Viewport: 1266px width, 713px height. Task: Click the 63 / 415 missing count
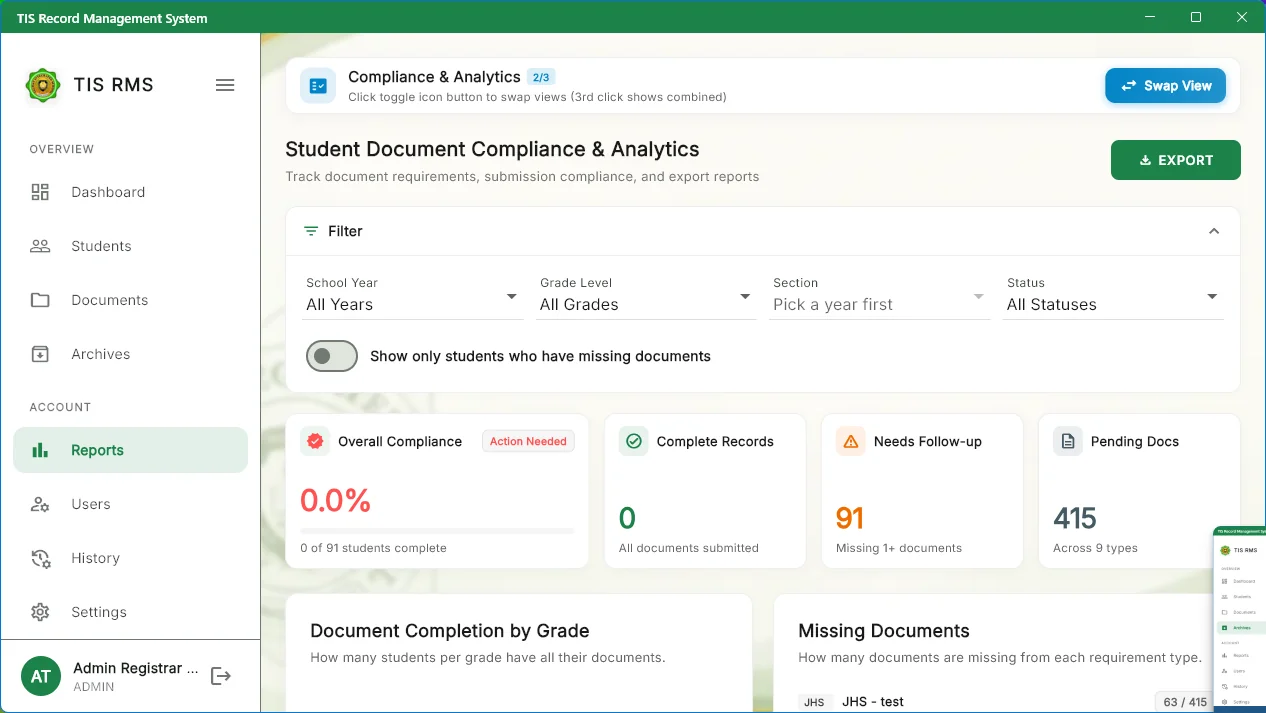[x=1185, y=702]
